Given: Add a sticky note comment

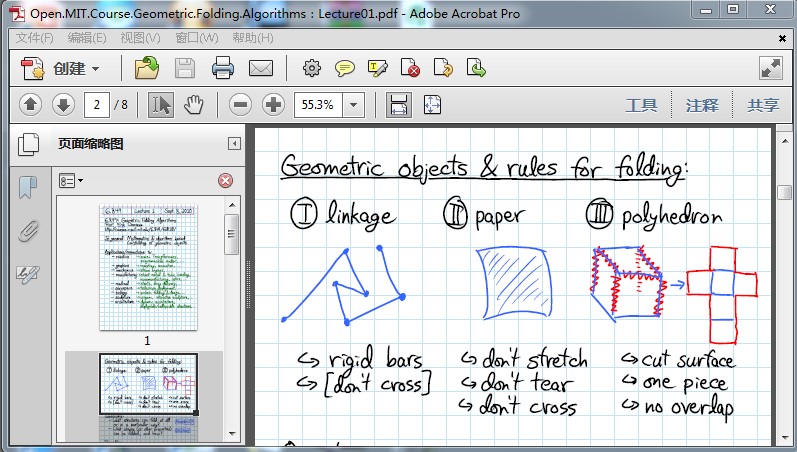Looking at the screenshot, I should (x=344, y=68).
